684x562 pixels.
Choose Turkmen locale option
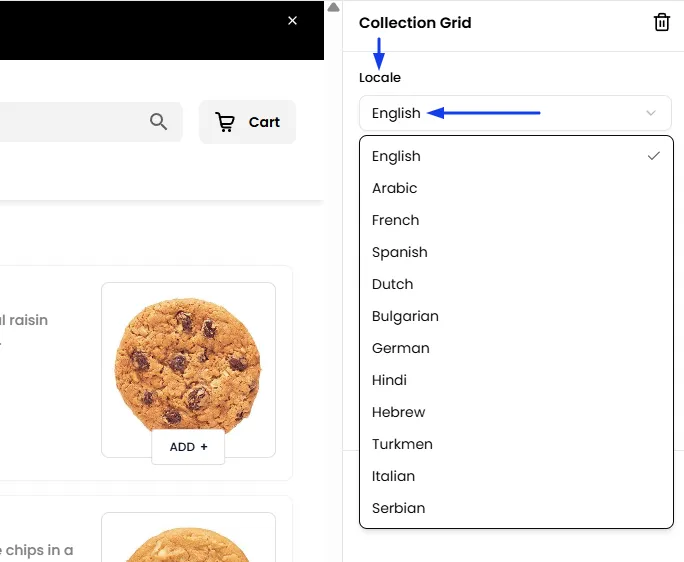click(x=516, y=444)
